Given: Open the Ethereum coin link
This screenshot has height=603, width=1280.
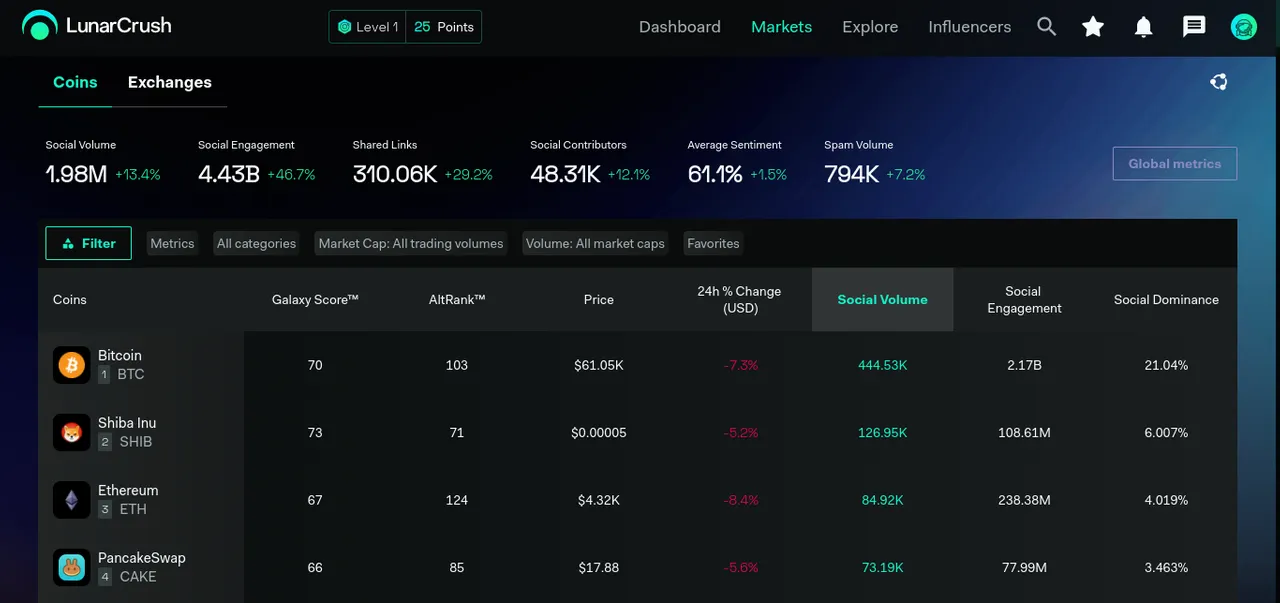Looking at the screenshot, I should (128, 490).
